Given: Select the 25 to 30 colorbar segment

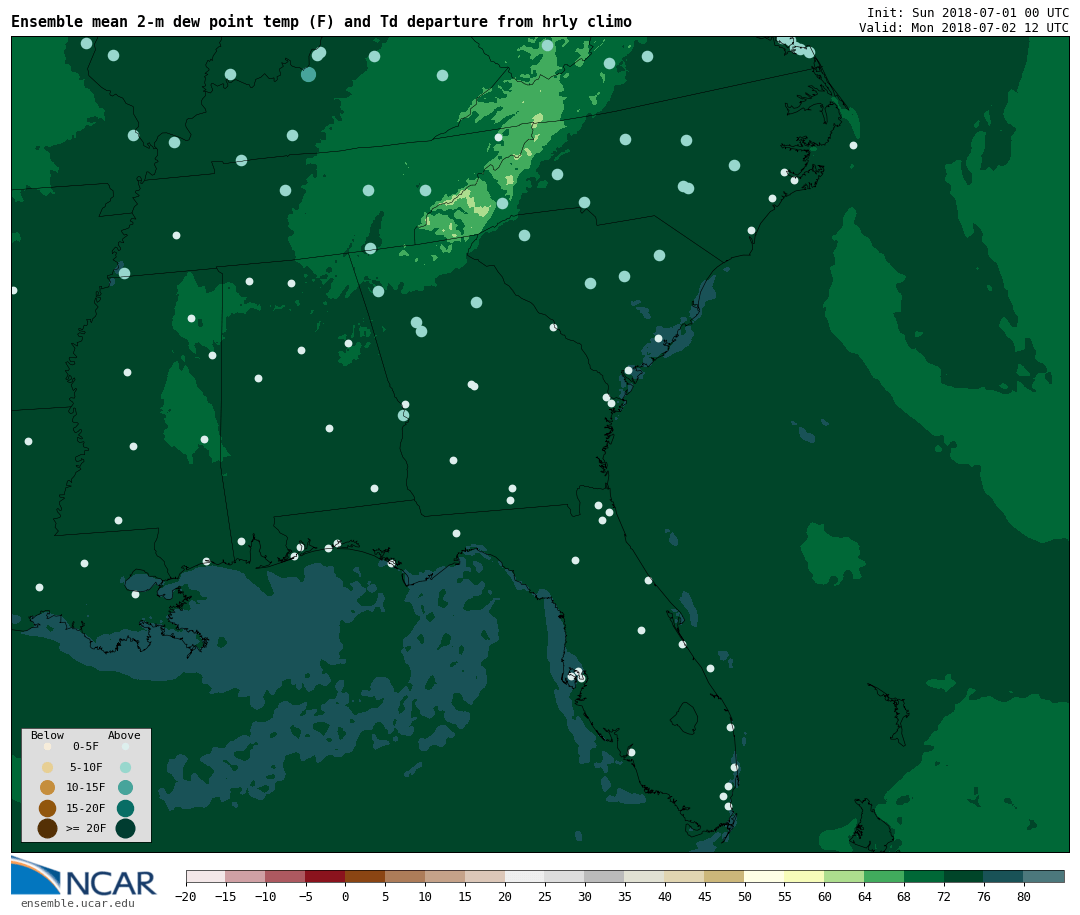Looking at the screenshot, I should 565,876.
